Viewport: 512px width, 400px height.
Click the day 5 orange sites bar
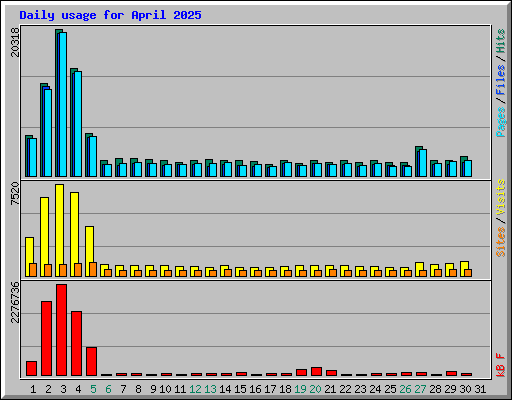coord(93,269)
